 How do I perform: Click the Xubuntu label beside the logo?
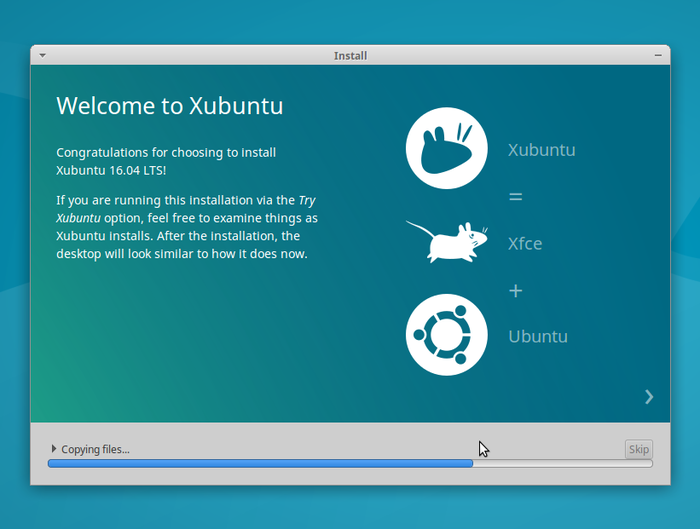(x=542, y=150)
